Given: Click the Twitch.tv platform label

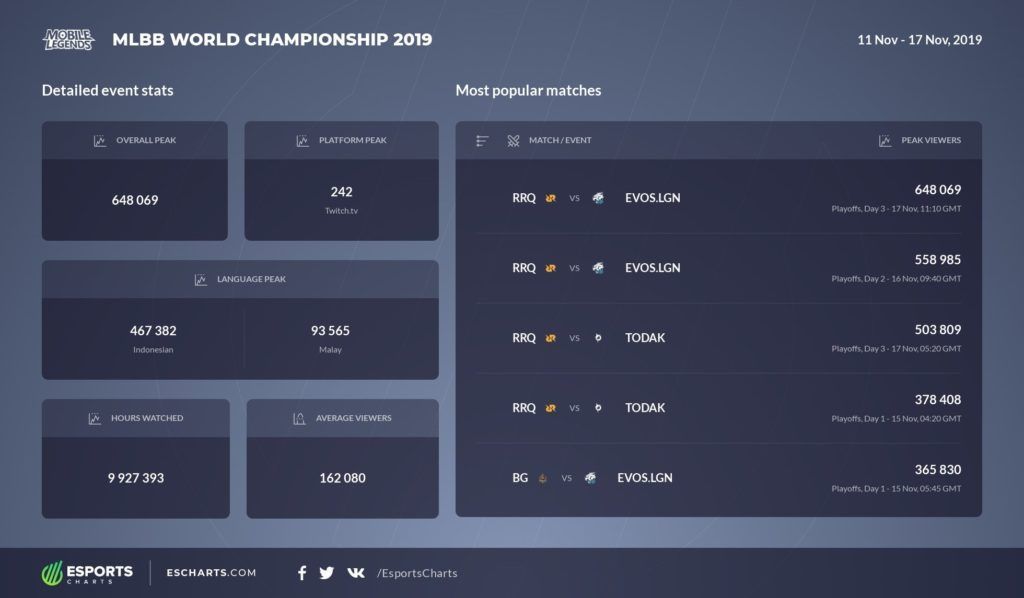Looking at the screenshot, I should click(341, 211).
